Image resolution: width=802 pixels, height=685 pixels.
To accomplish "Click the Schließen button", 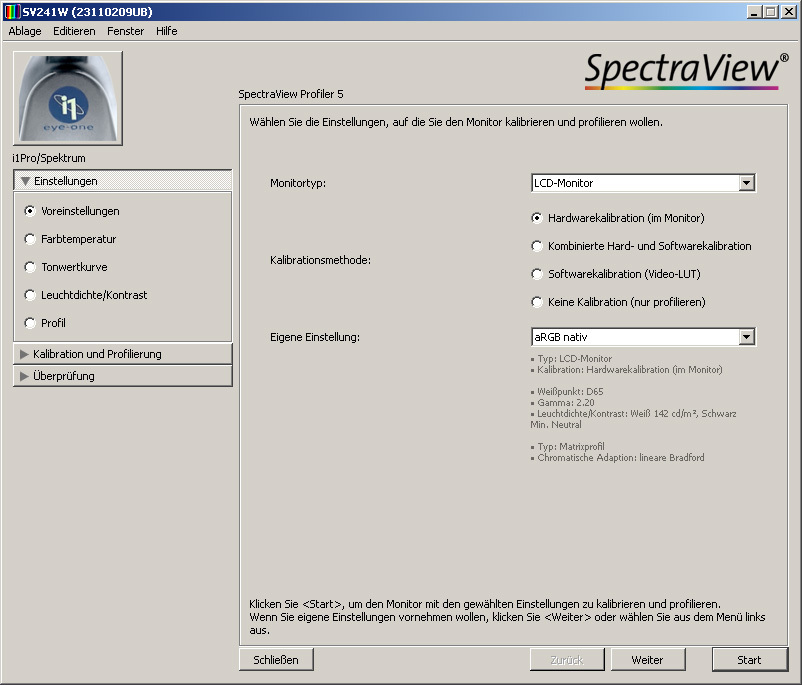I will [276, 660].
